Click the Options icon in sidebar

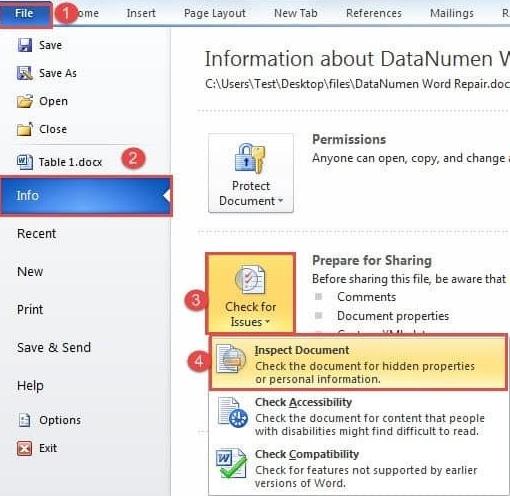click(x=25, y=420)
